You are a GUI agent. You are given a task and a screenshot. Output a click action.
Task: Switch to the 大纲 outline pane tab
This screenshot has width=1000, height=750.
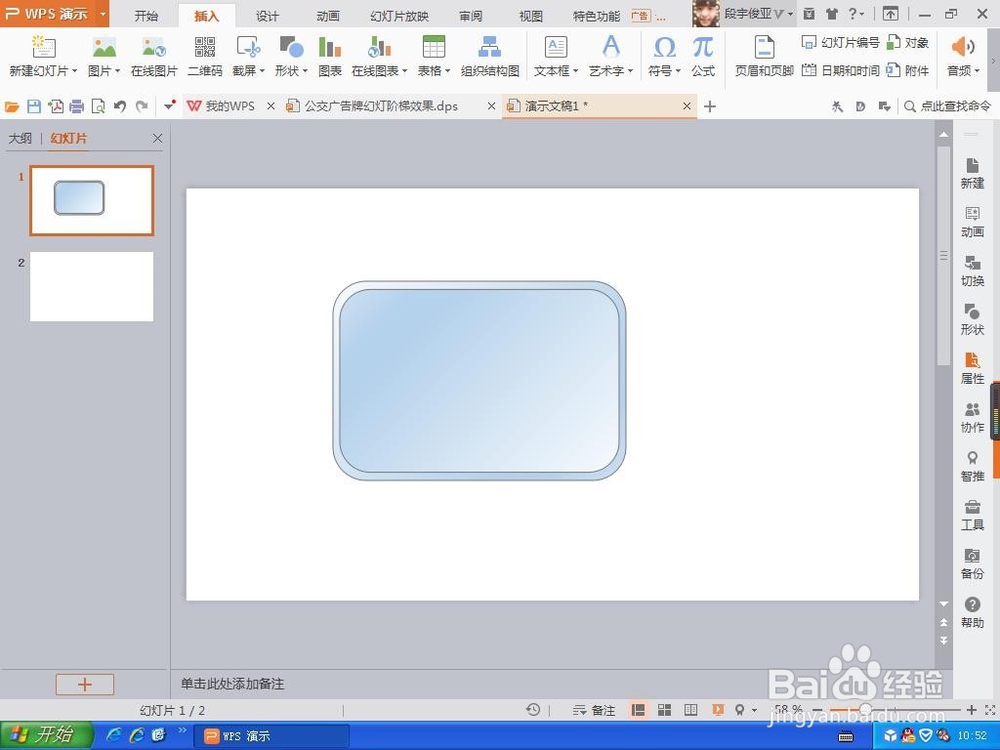point(20,138)
